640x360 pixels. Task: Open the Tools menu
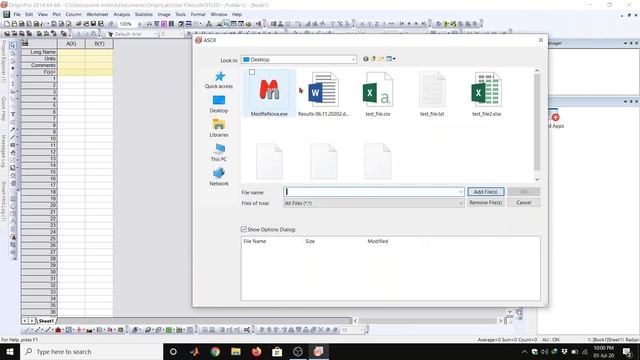pyautogui.click(x=180, y=14)
